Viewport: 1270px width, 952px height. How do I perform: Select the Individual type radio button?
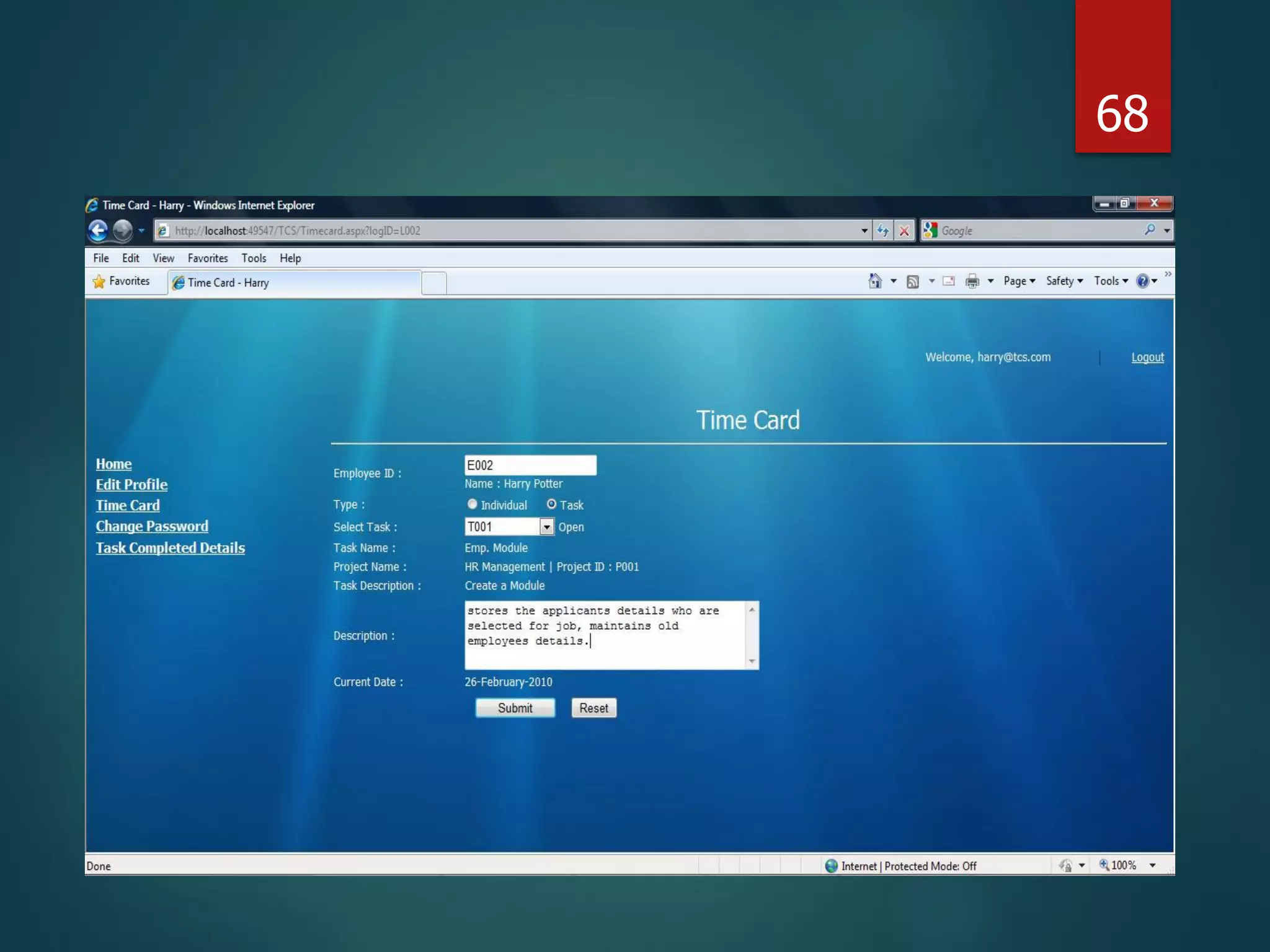(472, 505)
